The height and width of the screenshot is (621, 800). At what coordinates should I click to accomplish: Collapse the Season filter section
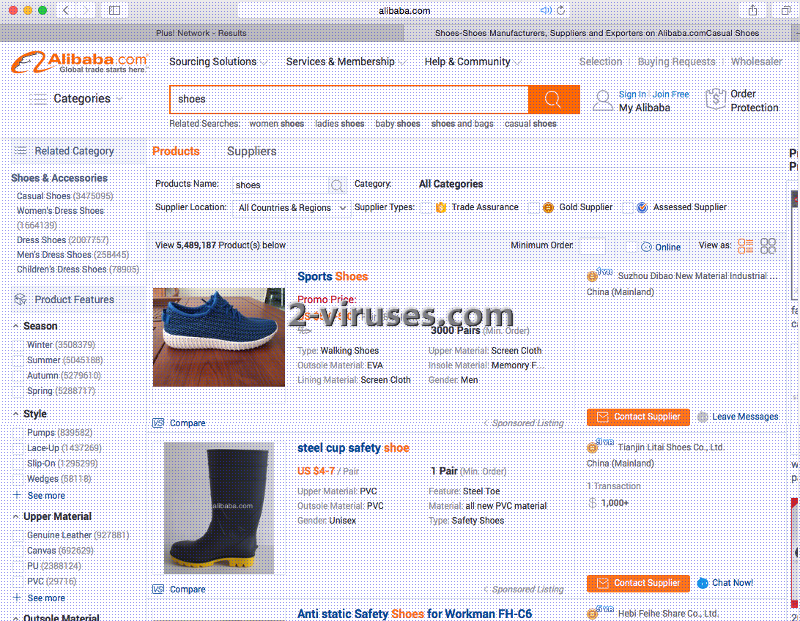tap(15, 326)
